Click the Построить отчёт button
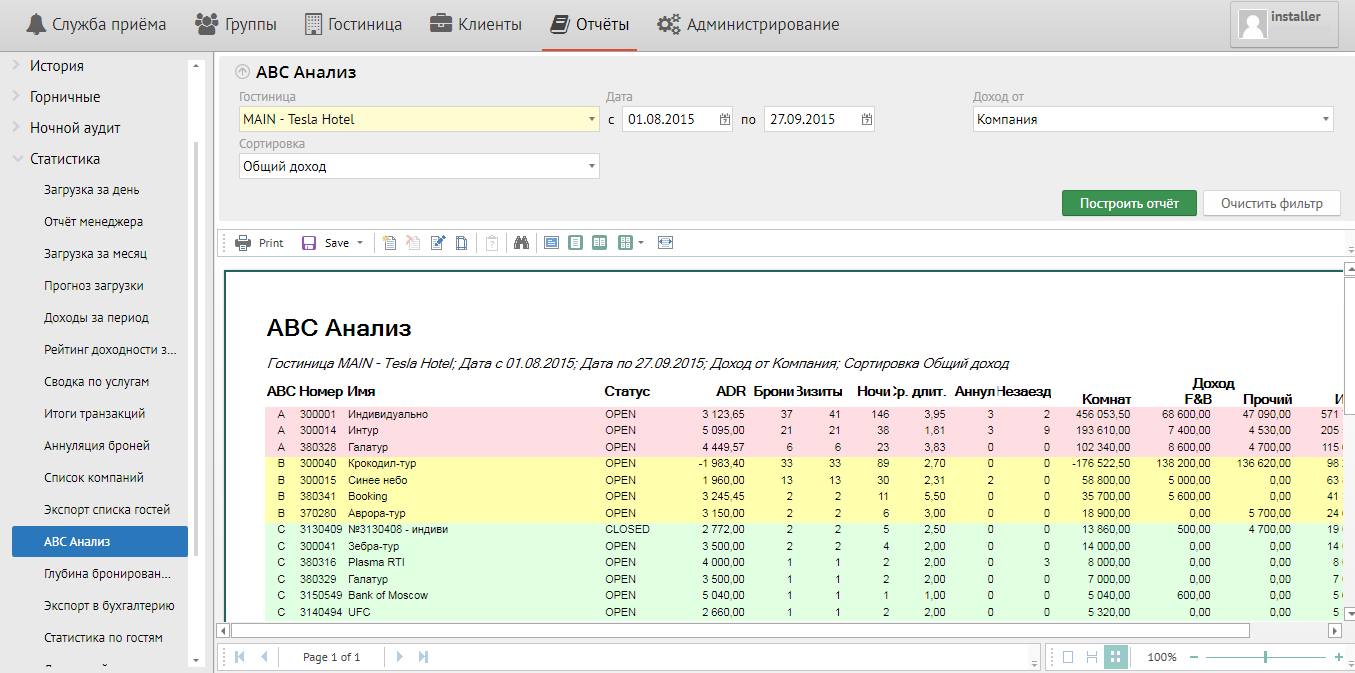The image size is (1355, 673). pyautogui.click(x=1128, y=203)
